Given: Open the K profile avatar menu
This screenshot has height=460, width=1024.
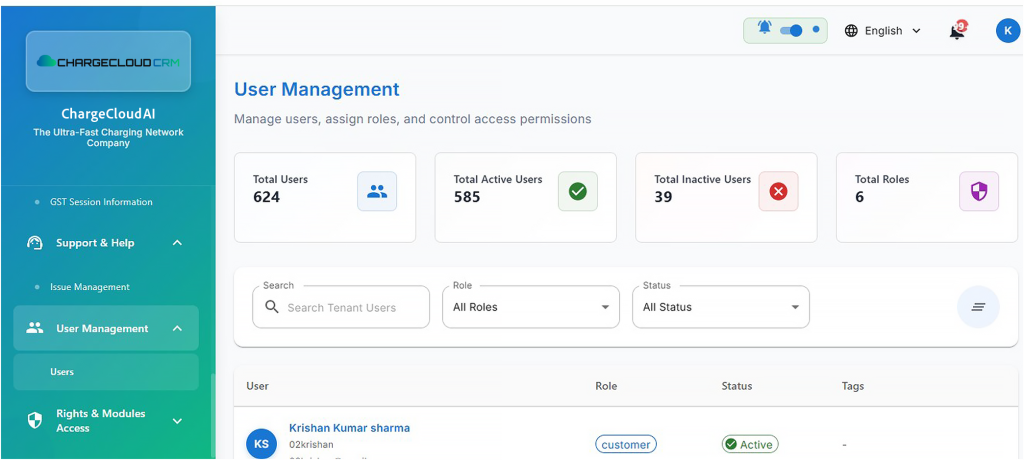Looking at the screenshot, I should (x=1007, y=31).
